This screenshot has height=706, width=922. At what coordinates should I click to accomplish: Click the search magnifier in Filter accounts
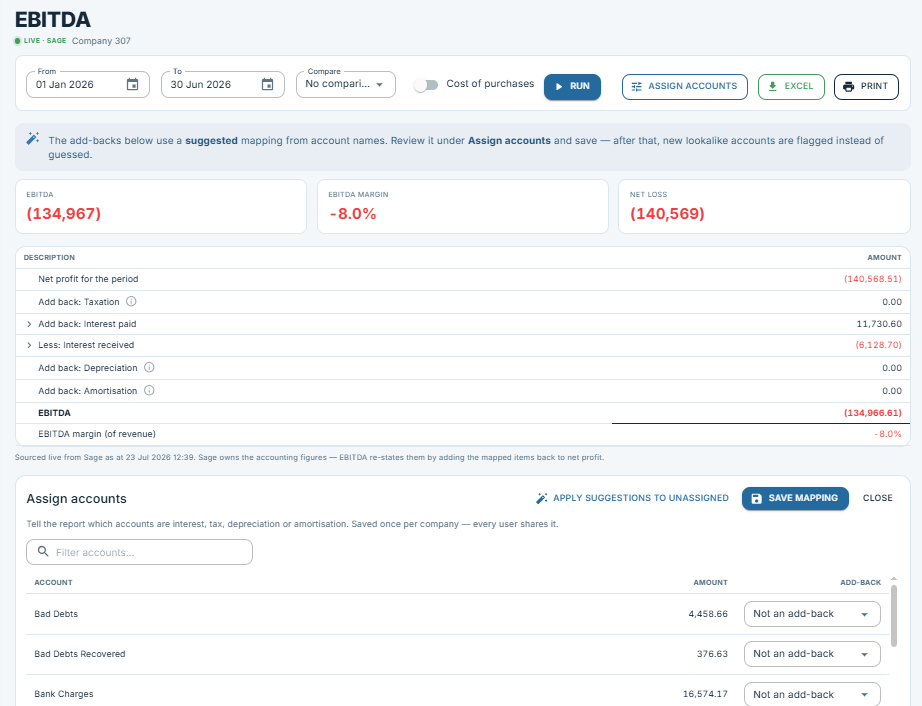(x=43, y=551)
